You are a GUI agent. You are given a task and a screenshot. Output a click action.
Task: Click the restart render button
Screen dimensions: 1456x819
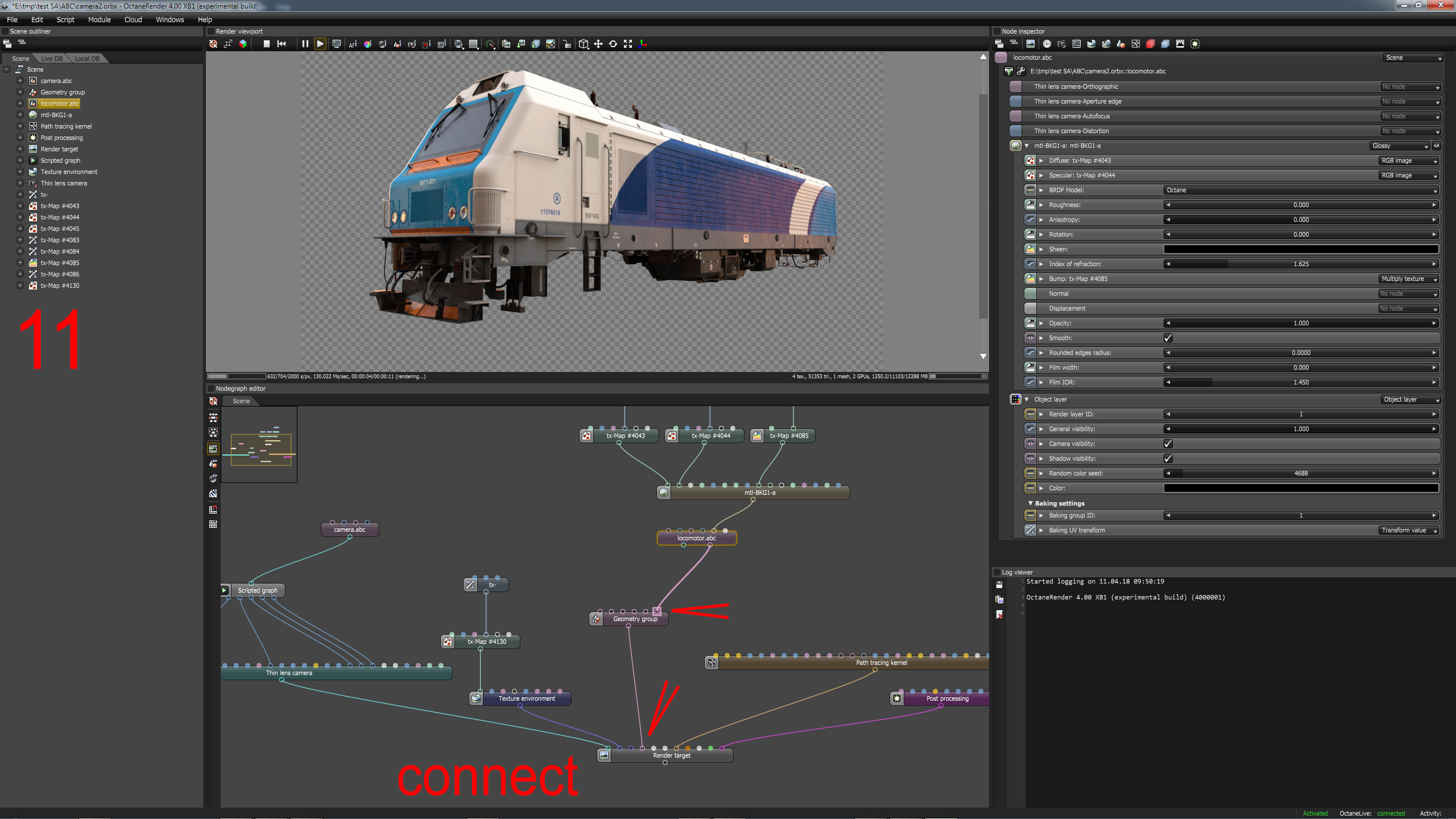coord(282,44)
